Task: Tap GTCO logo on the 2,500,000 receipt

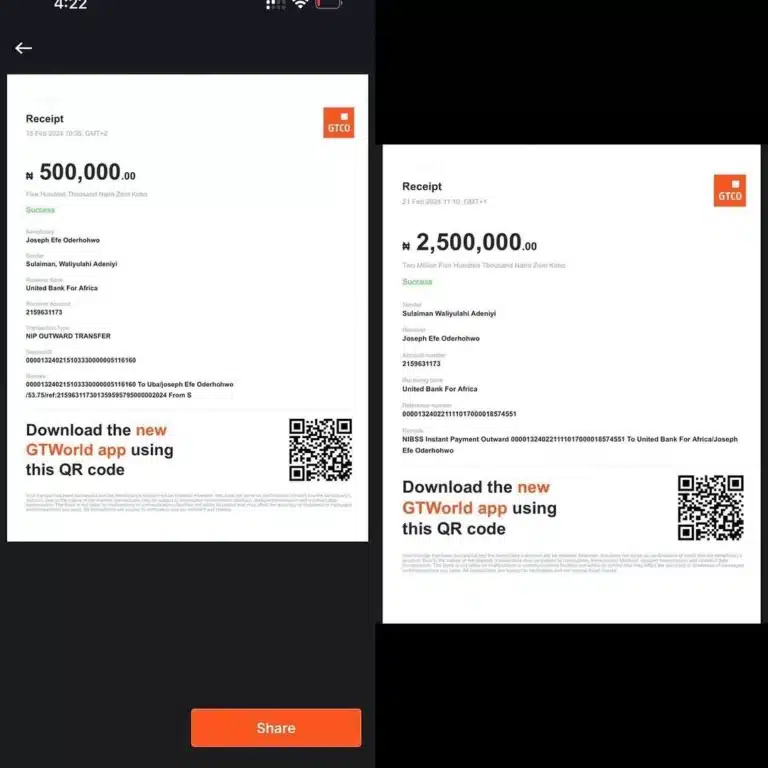Action: (729, 191)
